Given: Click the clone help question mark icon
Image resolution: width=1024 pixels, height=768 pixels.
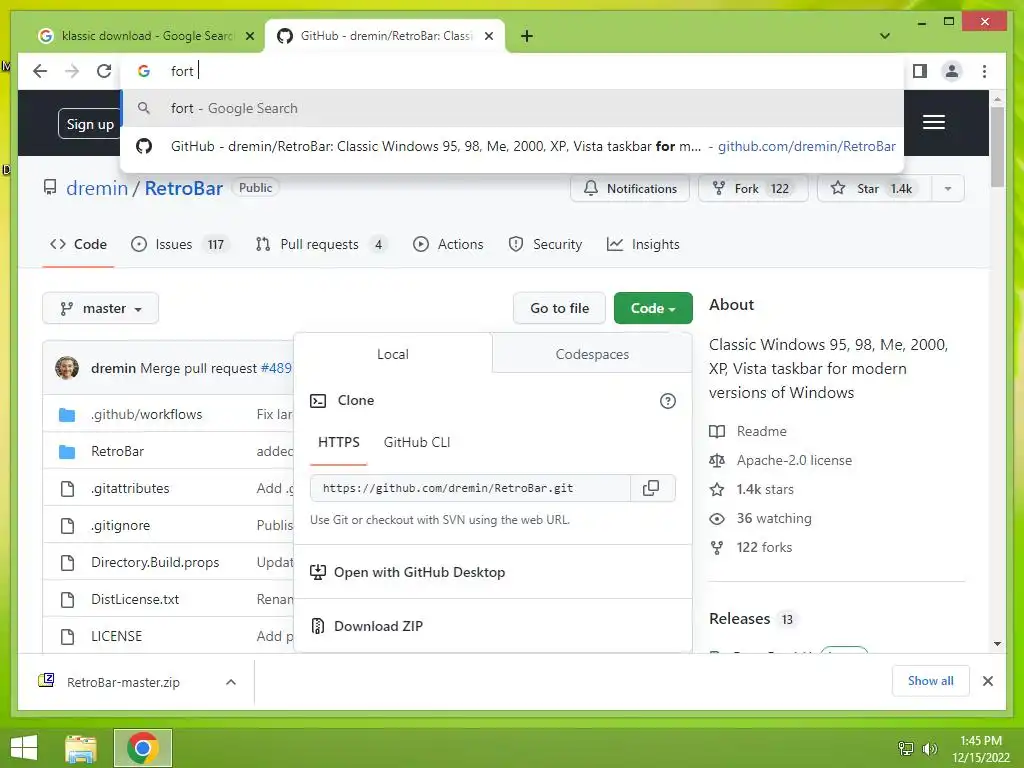Looking at the screenshot, I should [x=667, y=401].
